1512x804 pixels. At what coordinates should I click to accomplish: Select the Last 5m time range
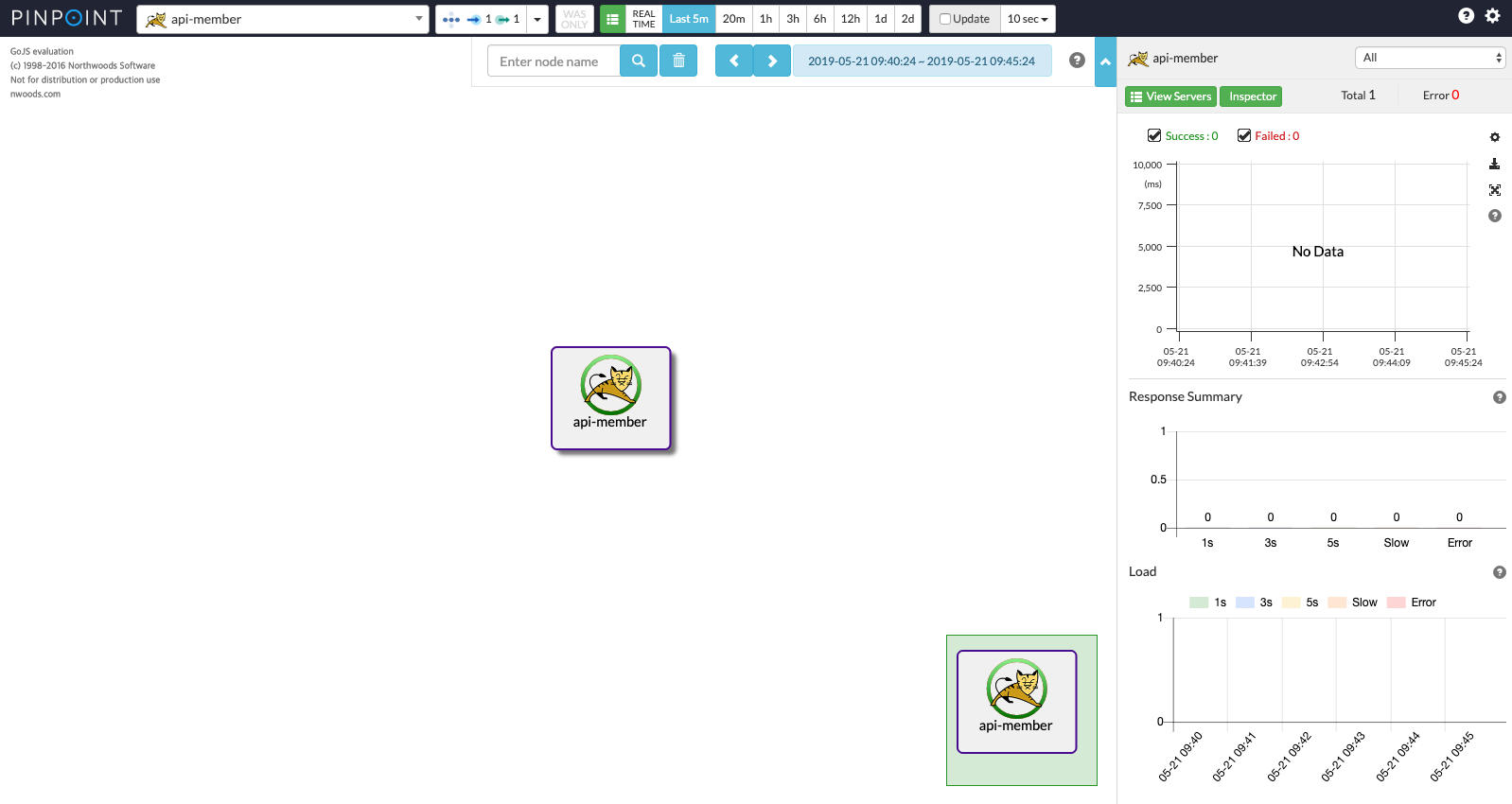689,19
